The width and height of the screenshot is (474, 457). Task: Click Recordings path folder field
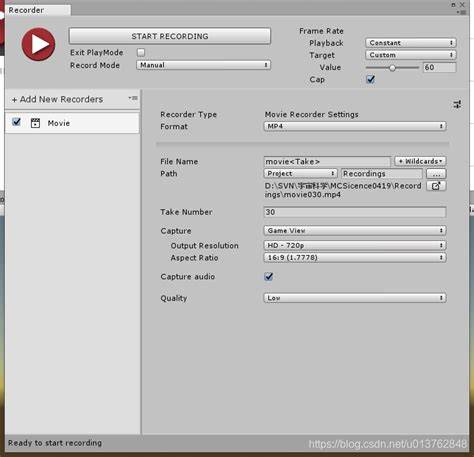click(x=382, y=174)
